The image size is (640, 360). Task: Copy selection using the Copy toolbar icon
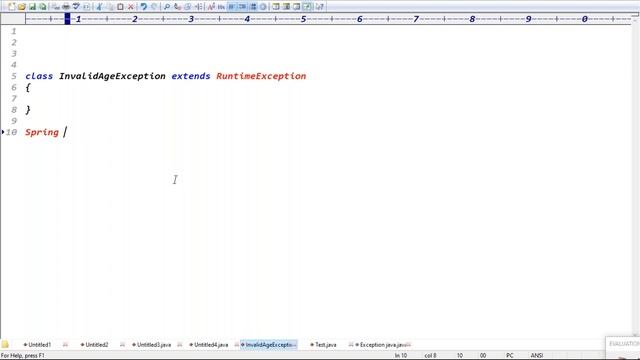click(x=110, y=7)
